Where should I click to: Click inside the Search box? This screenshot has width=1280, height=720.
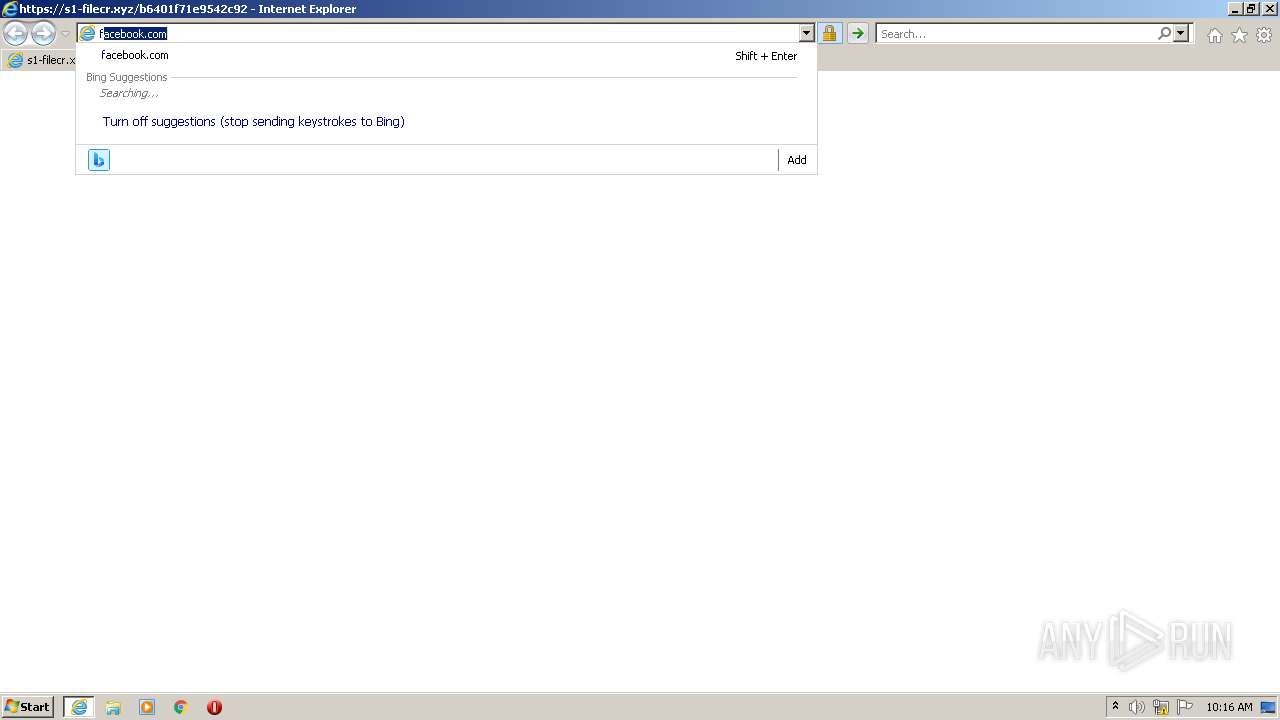1015,34
